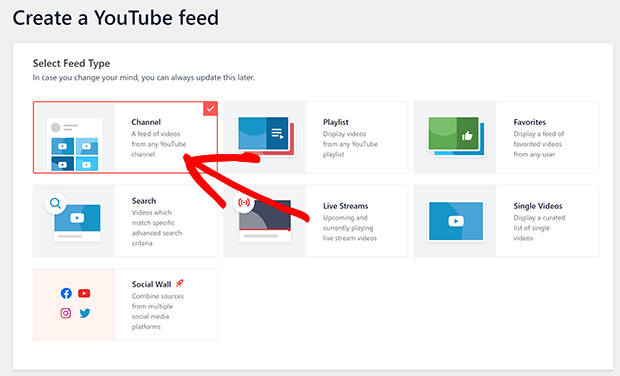
Task: Click the magnifying glass Search icon
Action: [55, 204]
